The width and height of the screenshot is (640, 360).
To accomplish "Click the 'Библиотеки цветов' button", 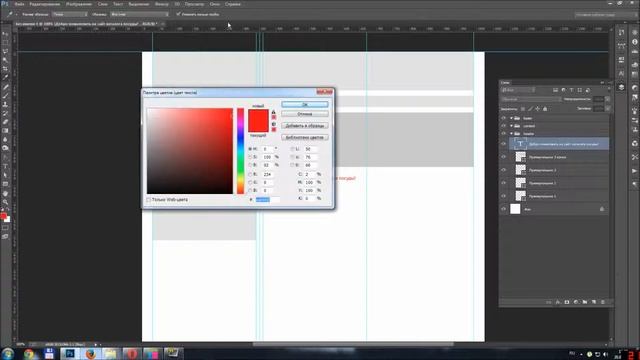I will (304, 138).
